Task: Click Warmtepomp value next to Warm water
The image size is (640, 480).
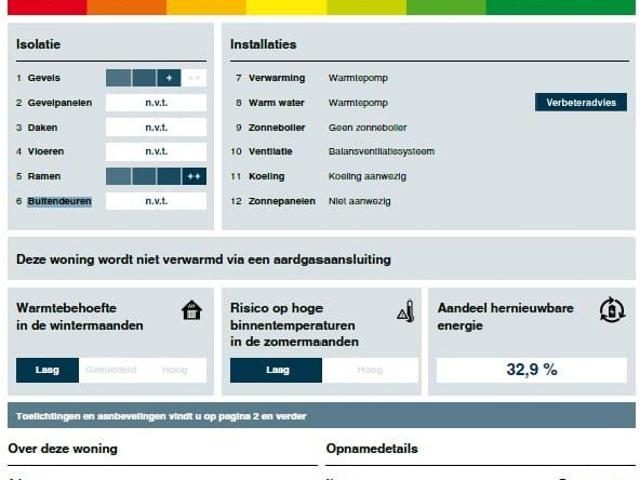Action: (358, 103)
